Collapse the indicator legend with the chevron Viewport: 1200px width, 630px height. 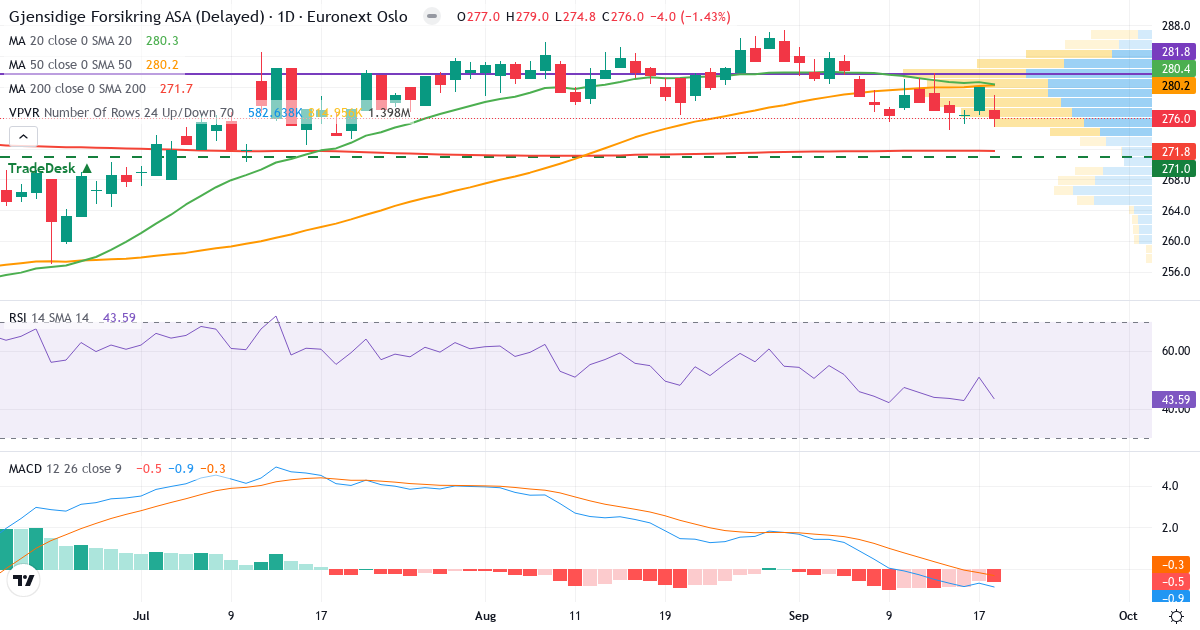tap(24, 137)
